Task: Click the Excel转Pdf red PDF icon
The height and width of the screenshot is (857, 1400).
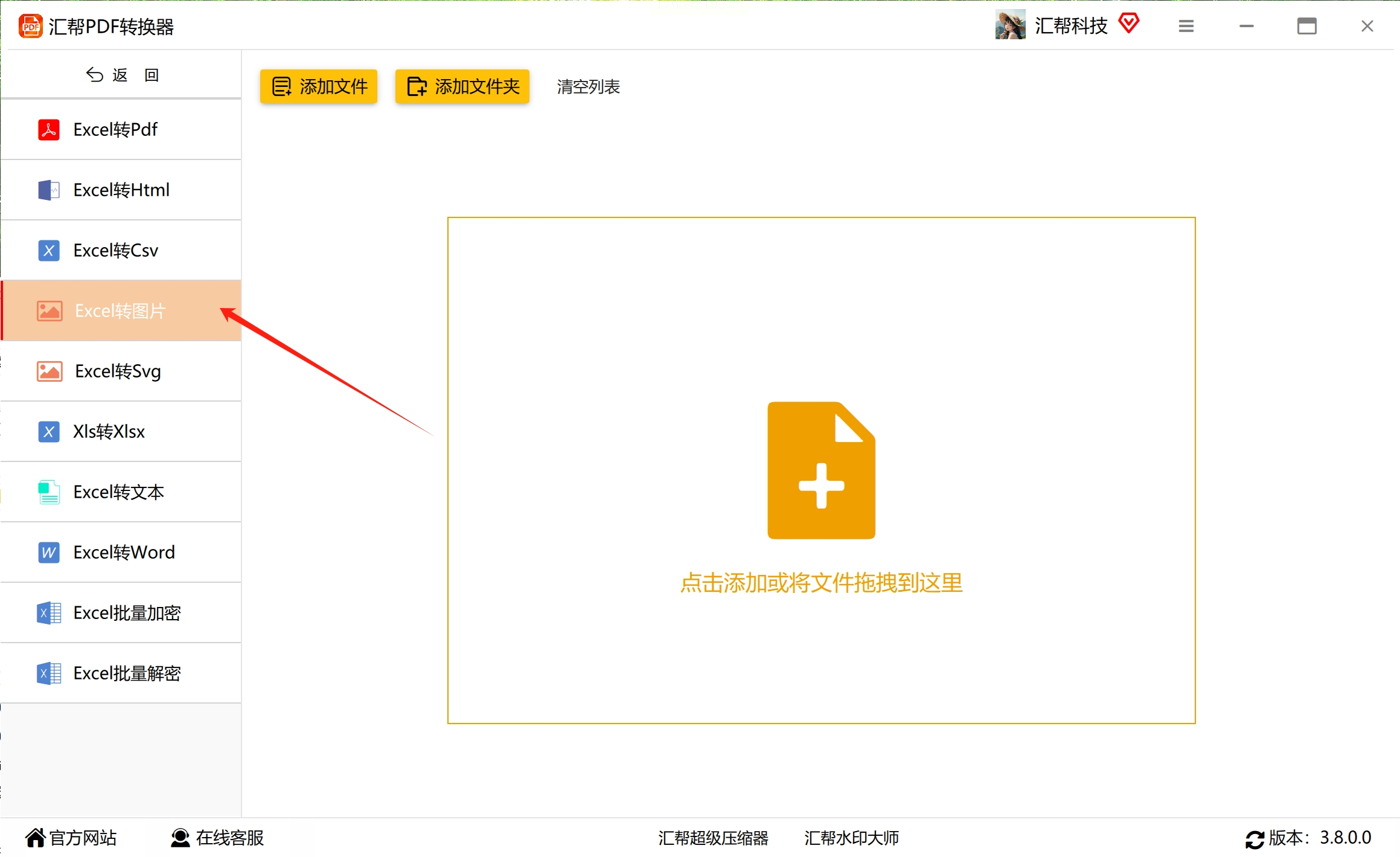Action: click(x=49, y=130)
